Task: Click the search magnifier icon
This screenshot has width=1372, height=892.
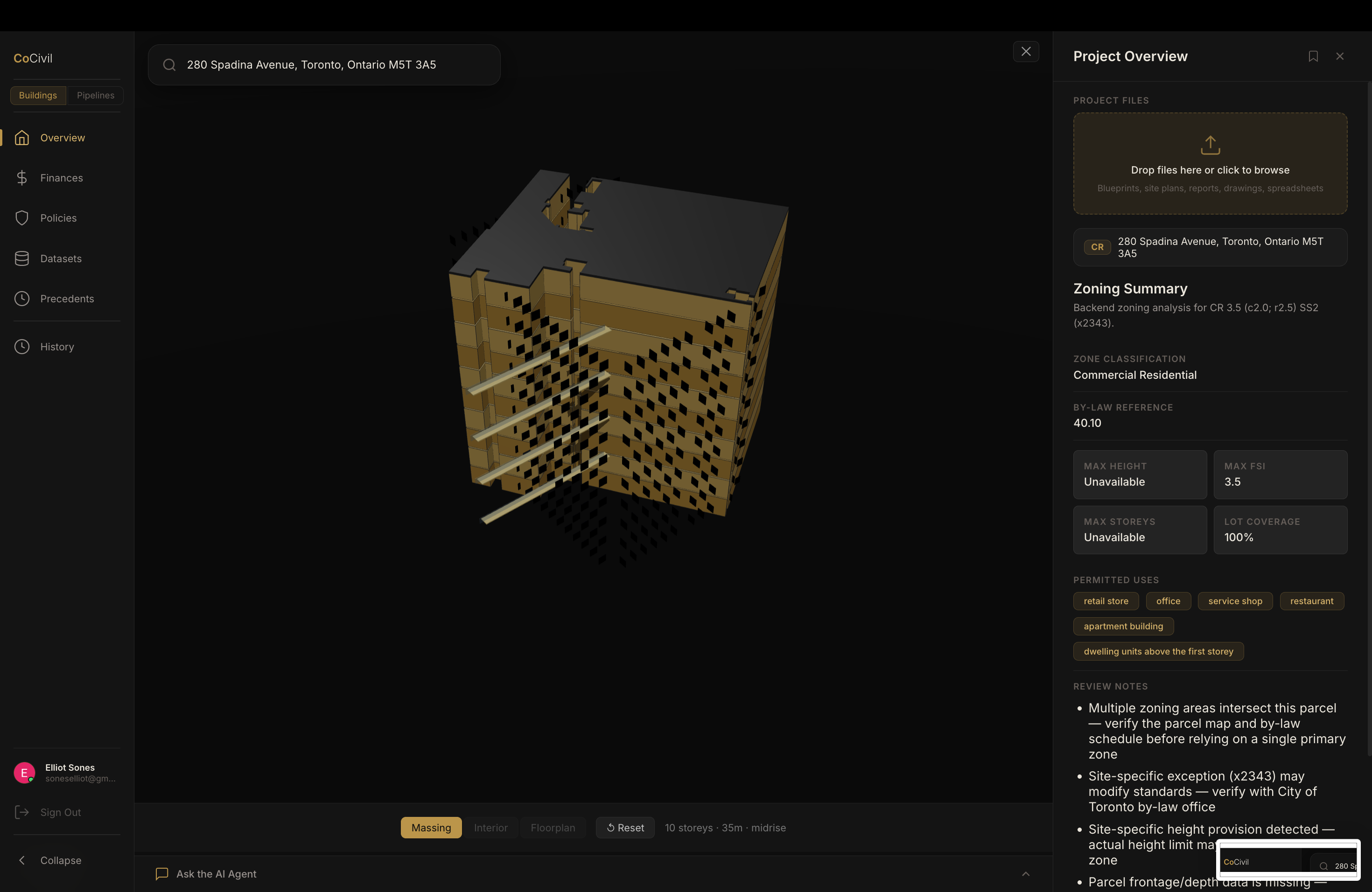Action: (x=169, y=65)
